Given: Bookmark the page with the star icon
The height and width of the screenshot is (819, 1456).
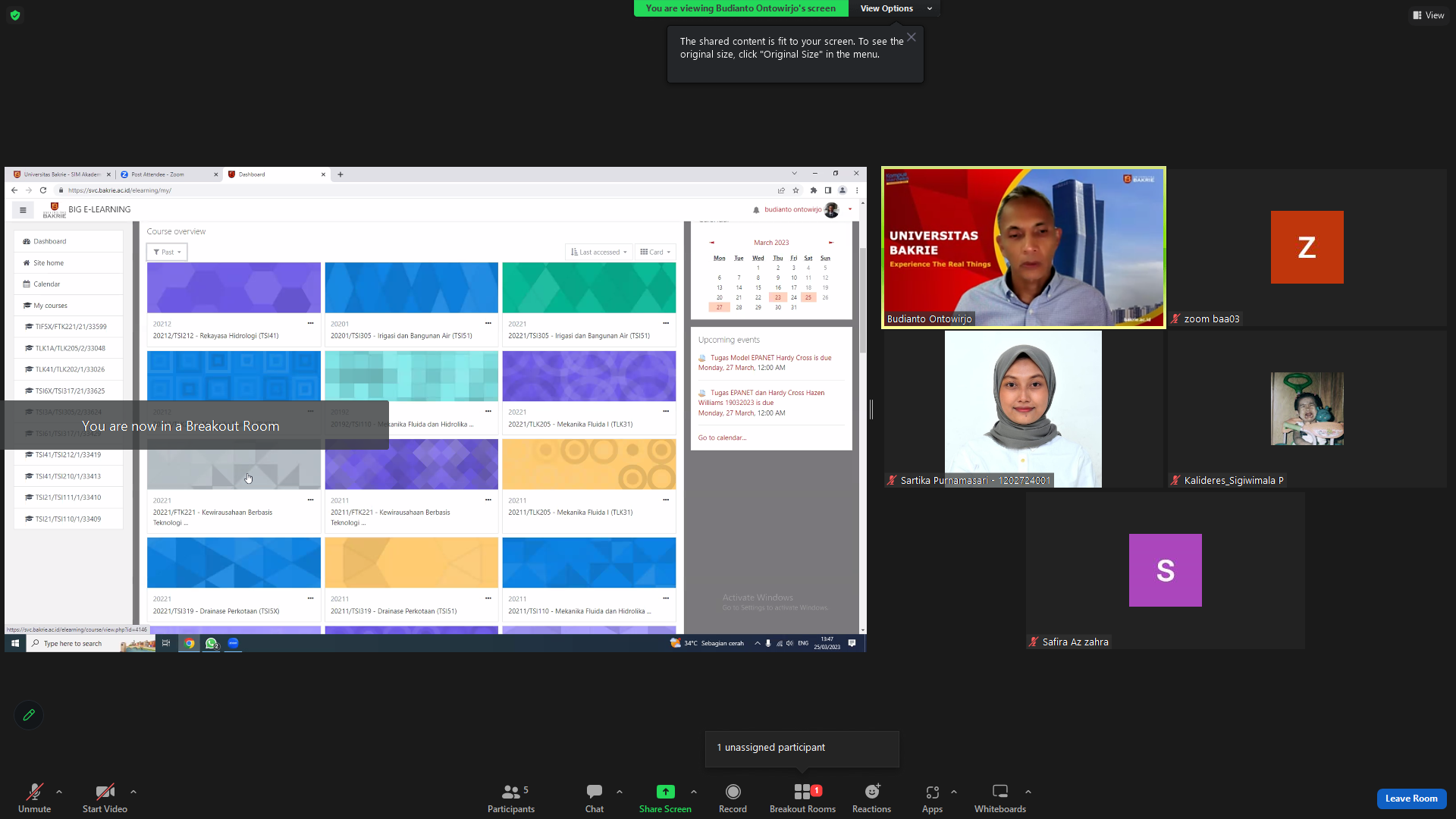Looking at the screenshot, I should (x=795, y=190).
